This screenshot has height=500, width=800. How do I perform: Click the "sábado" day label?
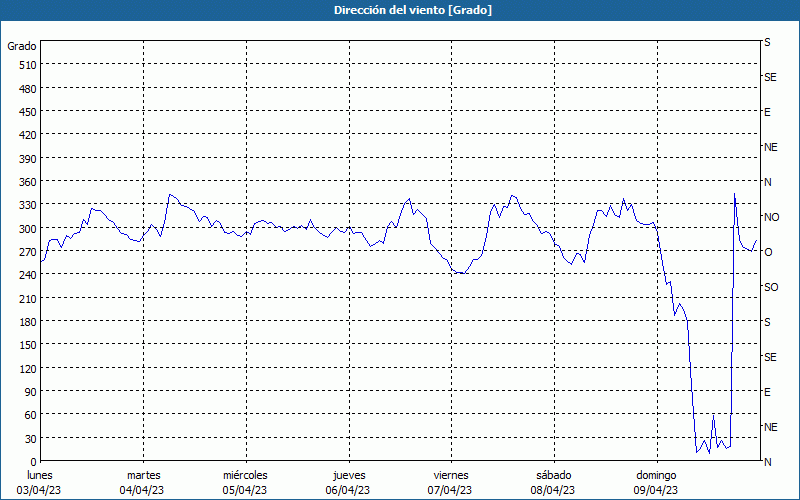tap(554, 475)
